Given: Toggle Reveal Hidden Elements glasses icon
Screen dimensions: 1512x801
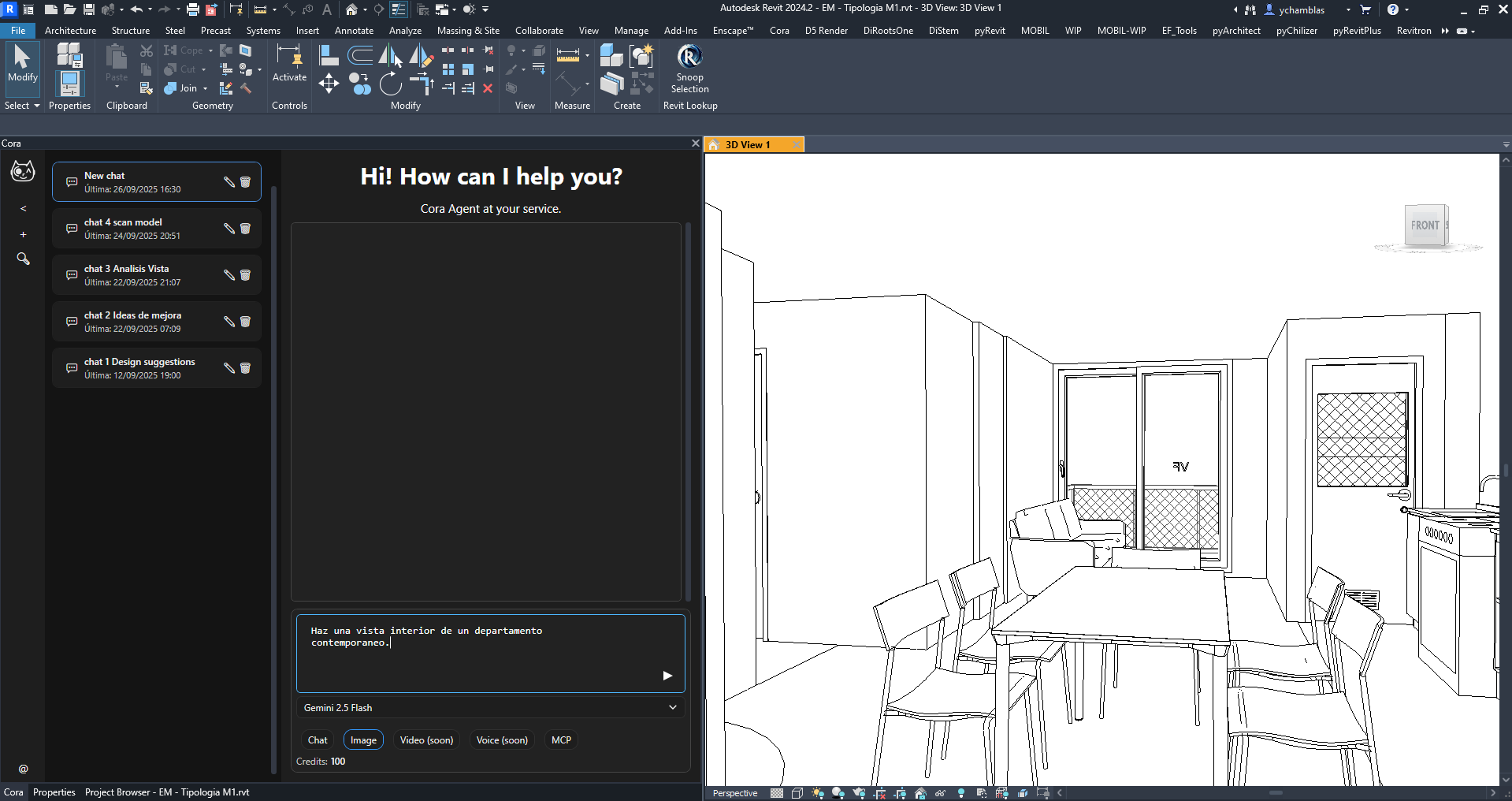Looking at the screenshot, I should coord(941,793).
